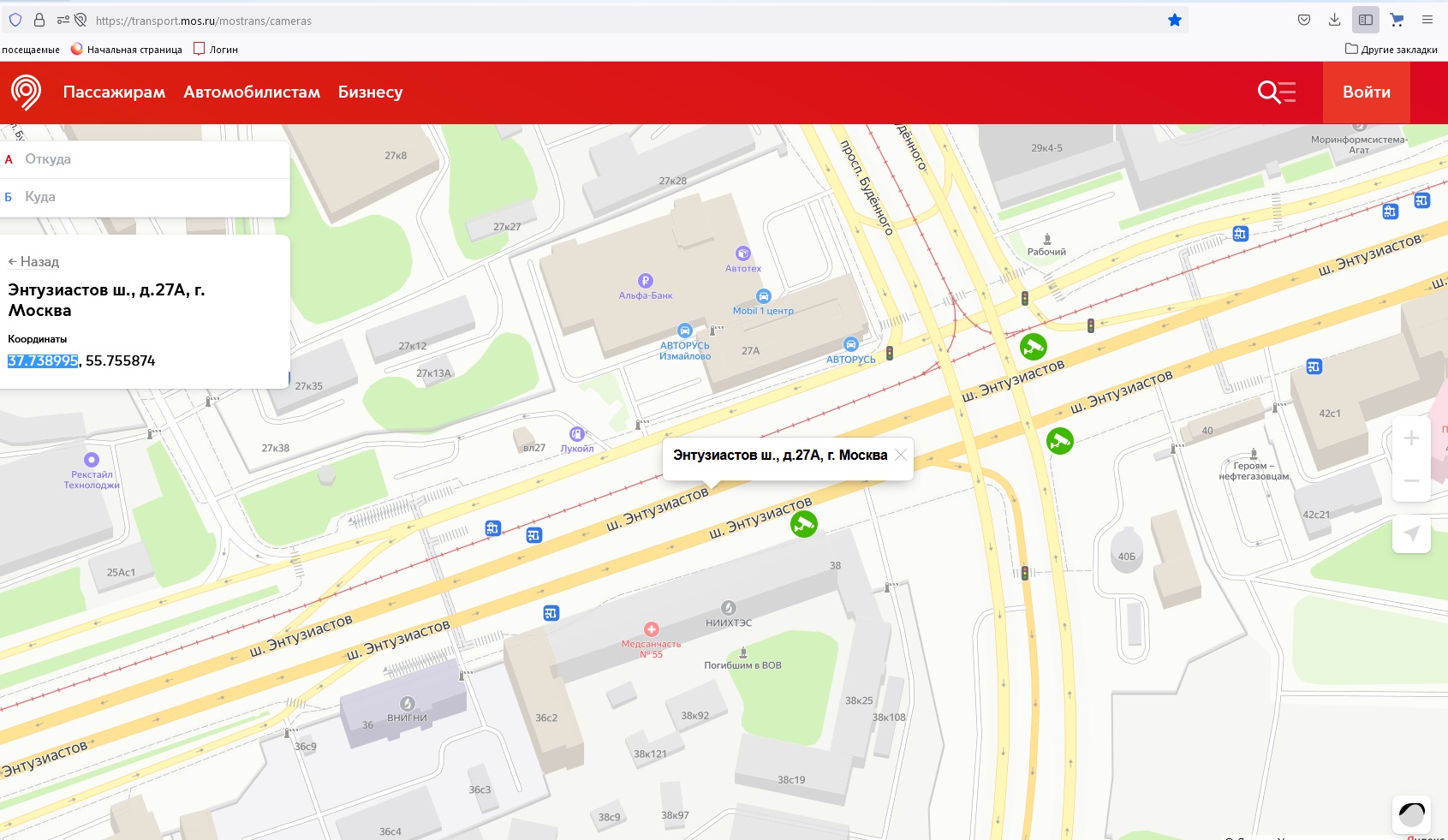Toggle the Firefox sidebar button
This screenshot has height=840, width=1448.
[x=1366, y=21]
